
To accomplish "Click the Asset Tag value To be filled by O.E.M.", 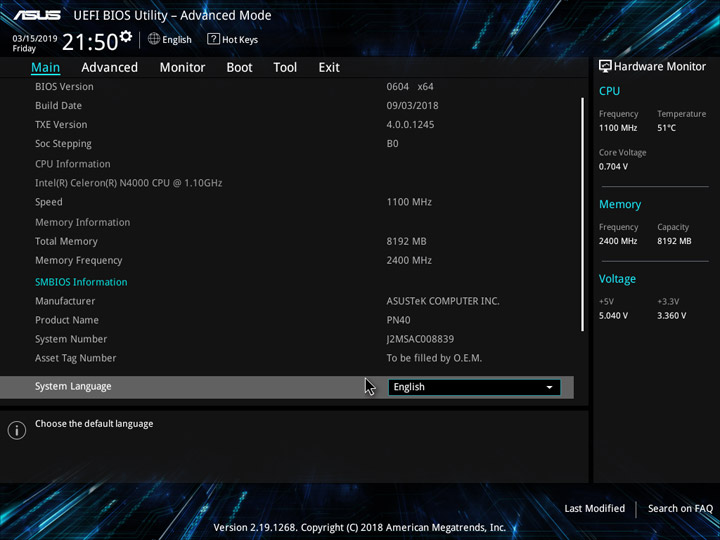I will 434,358.
